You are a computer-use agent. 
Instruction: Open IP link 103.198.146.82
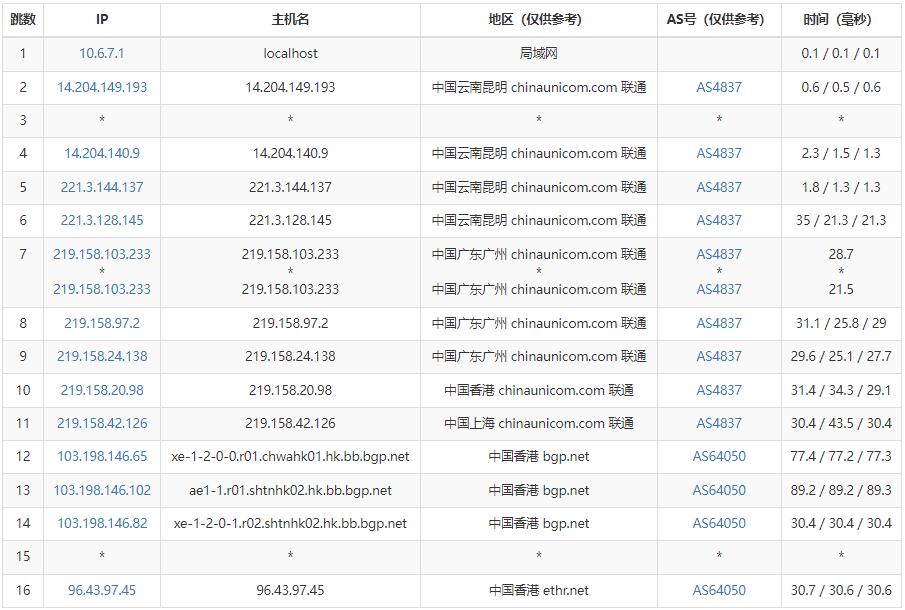pos(102,523)
